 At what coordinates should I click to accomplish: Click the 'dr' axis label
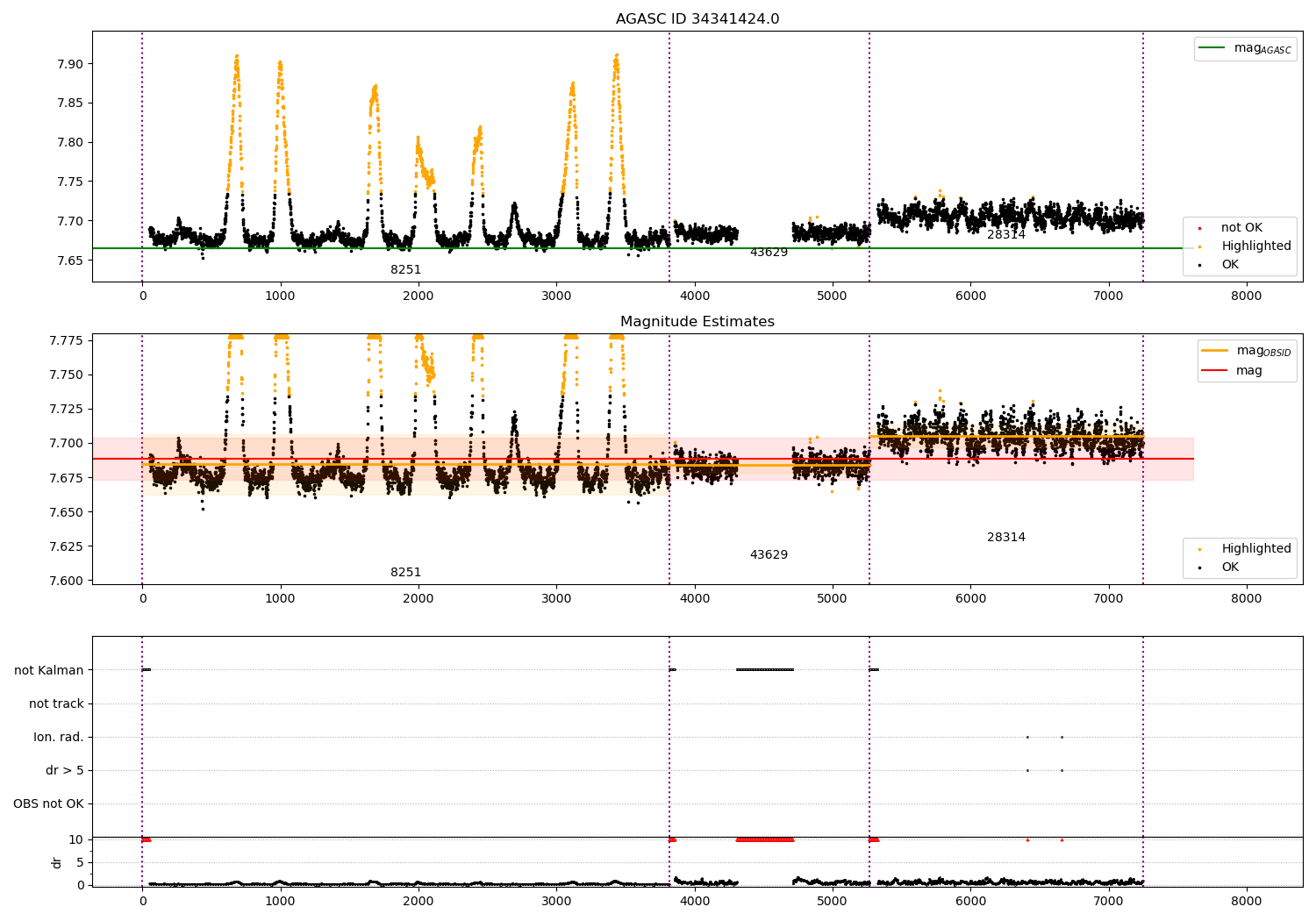click(57, 863)
